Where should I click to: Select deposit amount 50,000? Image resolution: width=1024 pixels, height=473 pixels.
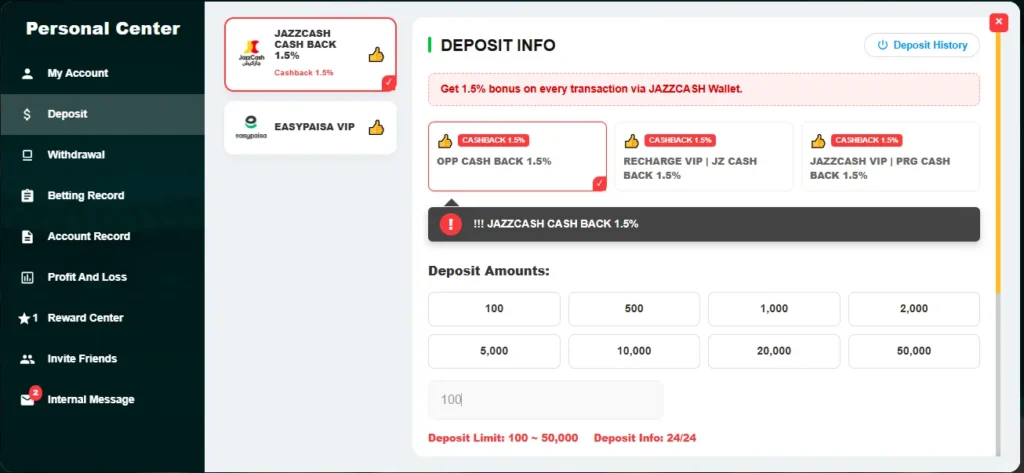[x=914, y=351]
